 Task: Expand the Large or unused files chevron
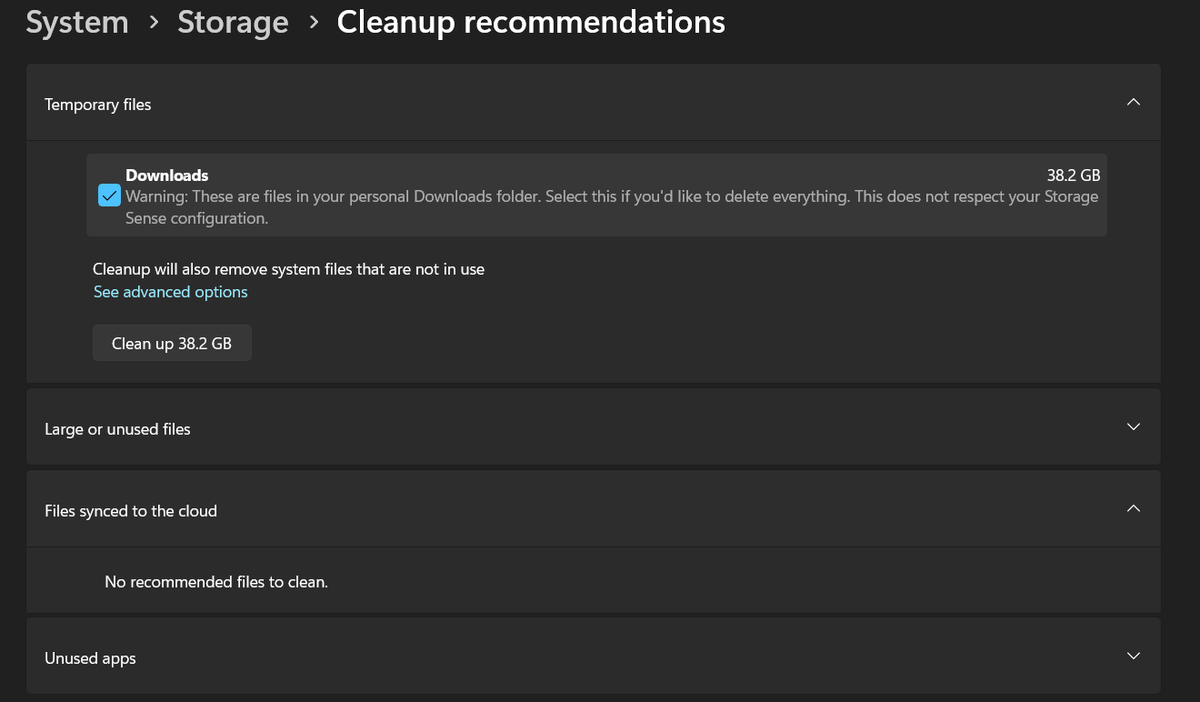coord(1133,426)
